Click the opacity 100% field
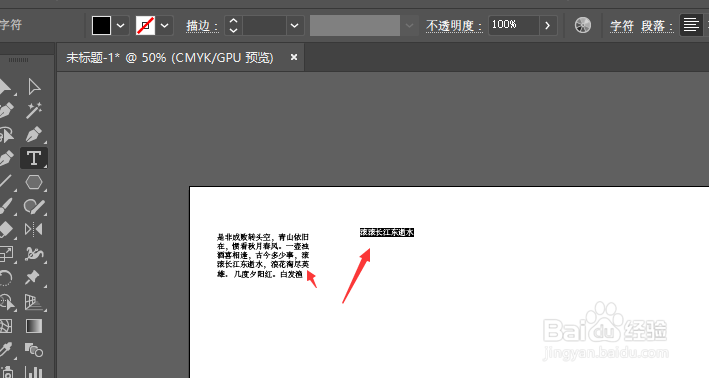Viewport: 709px width, 378px height. point(514,25)
